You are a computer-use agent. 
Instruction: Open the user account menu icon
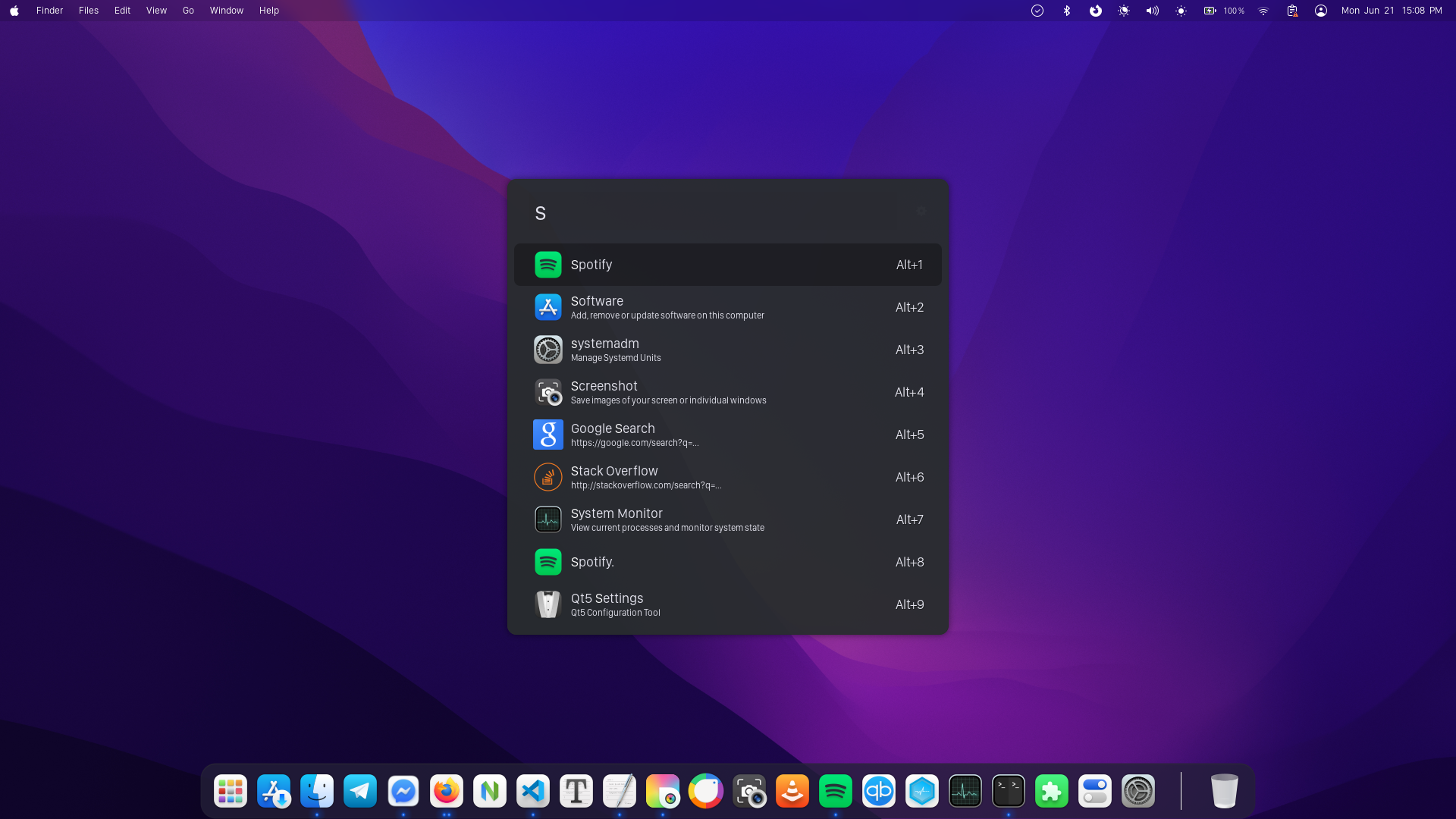pyautogui.click(x=1321, y=11)
